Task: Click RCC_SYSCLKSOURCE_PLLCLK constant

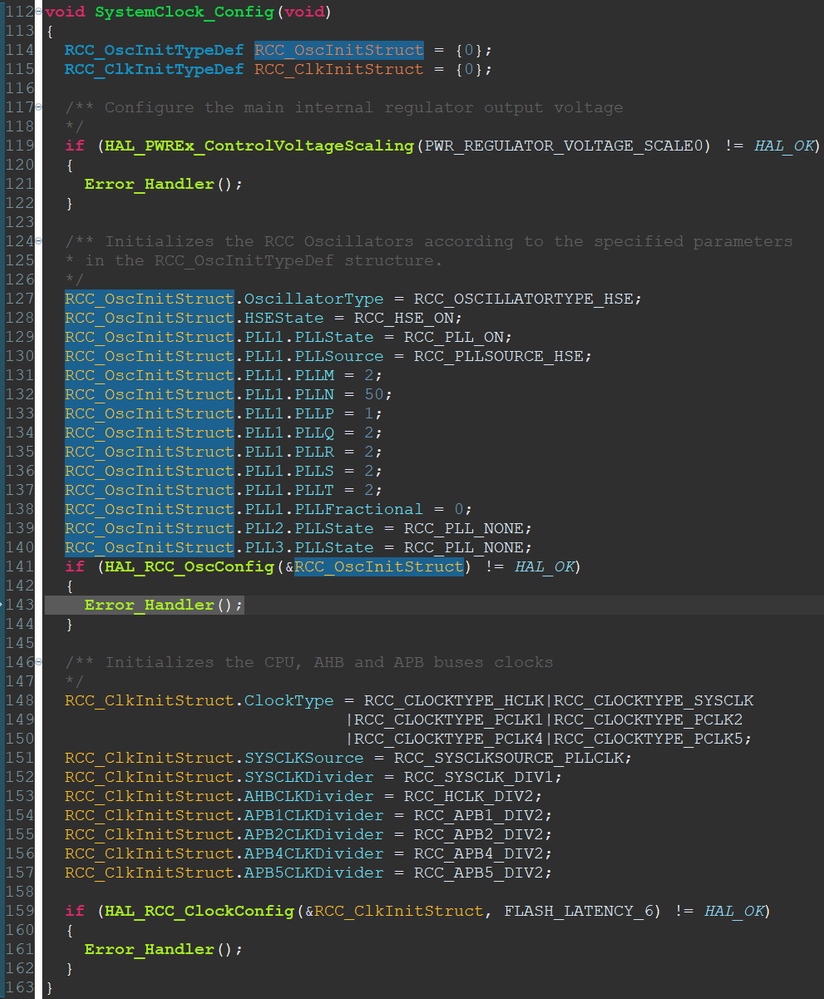Action: click(x=509, y=758)
